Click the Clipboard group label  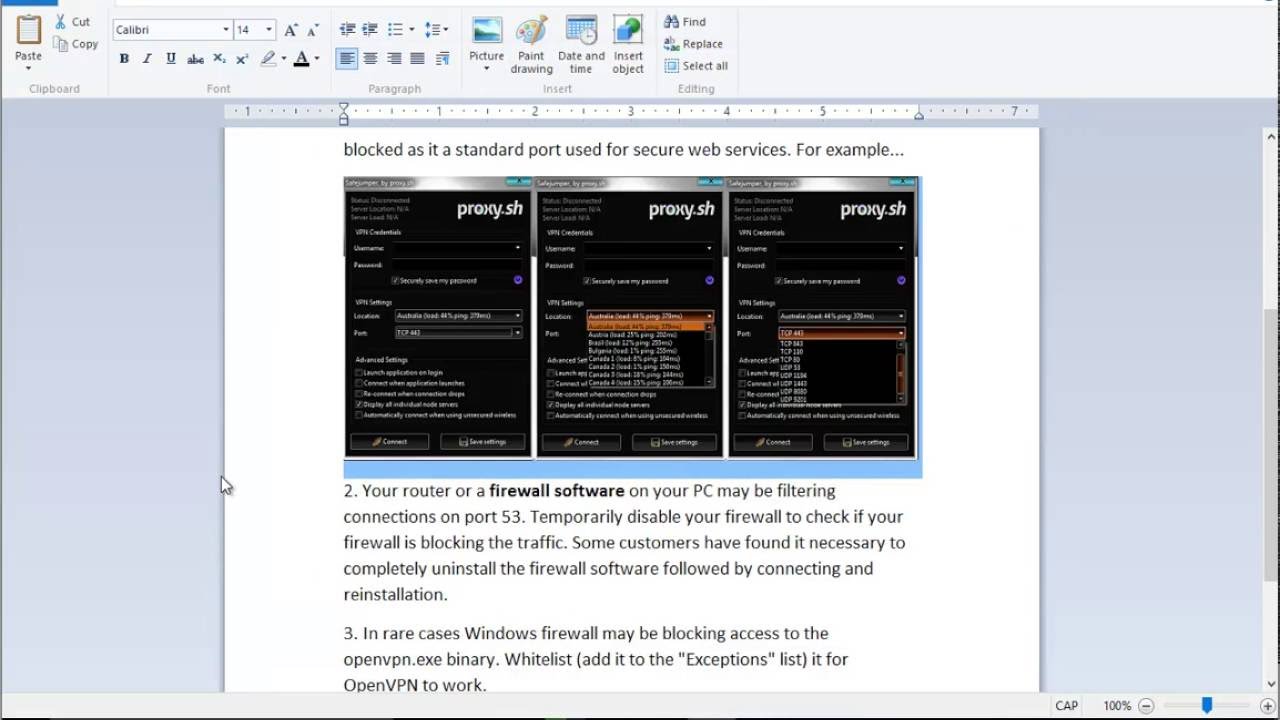click(54, 89)
